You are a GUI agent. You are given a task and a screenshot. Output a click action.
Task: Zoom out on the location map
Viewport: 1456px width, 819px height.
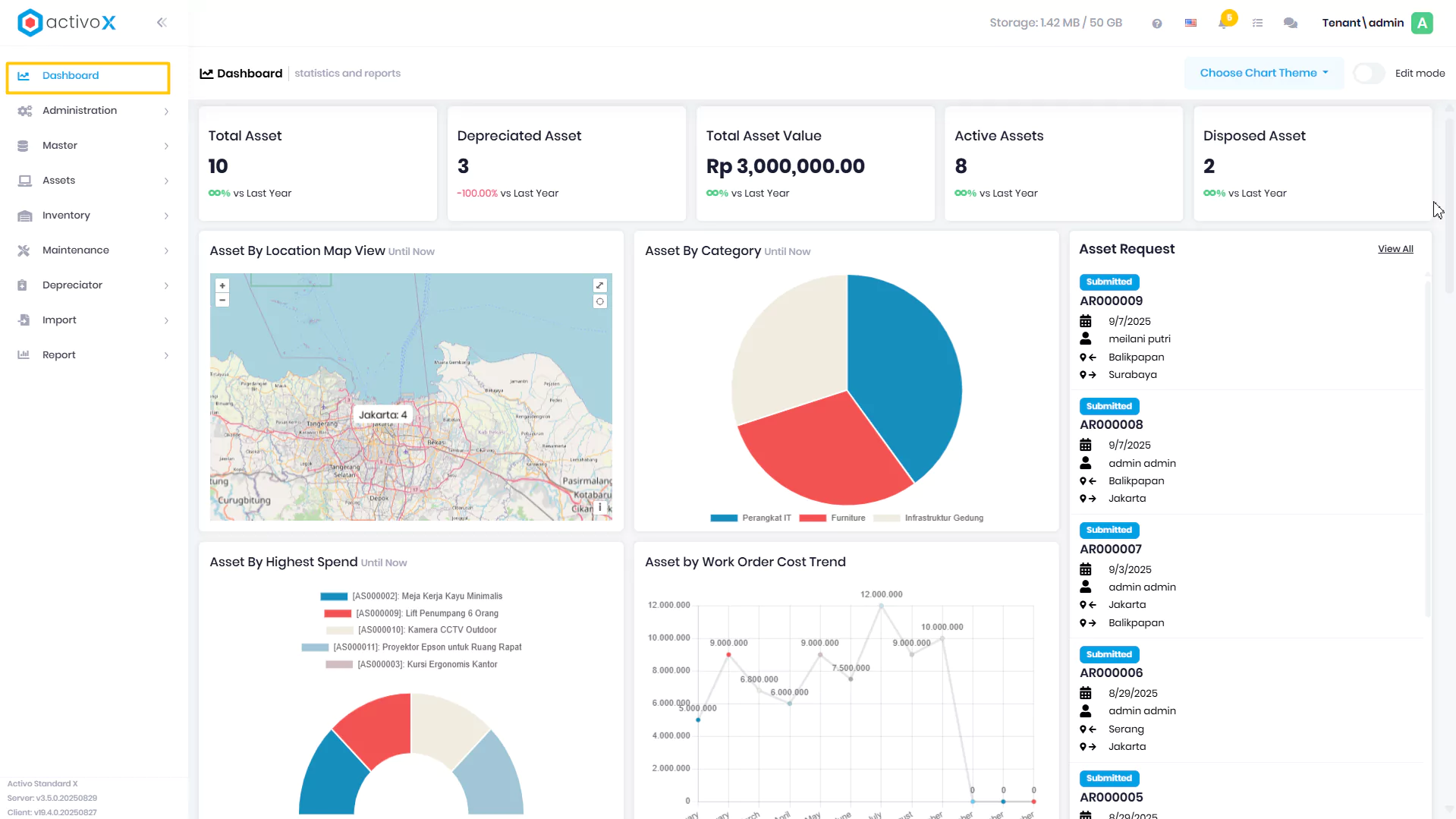pyautogui.click(x=222, y=300)
